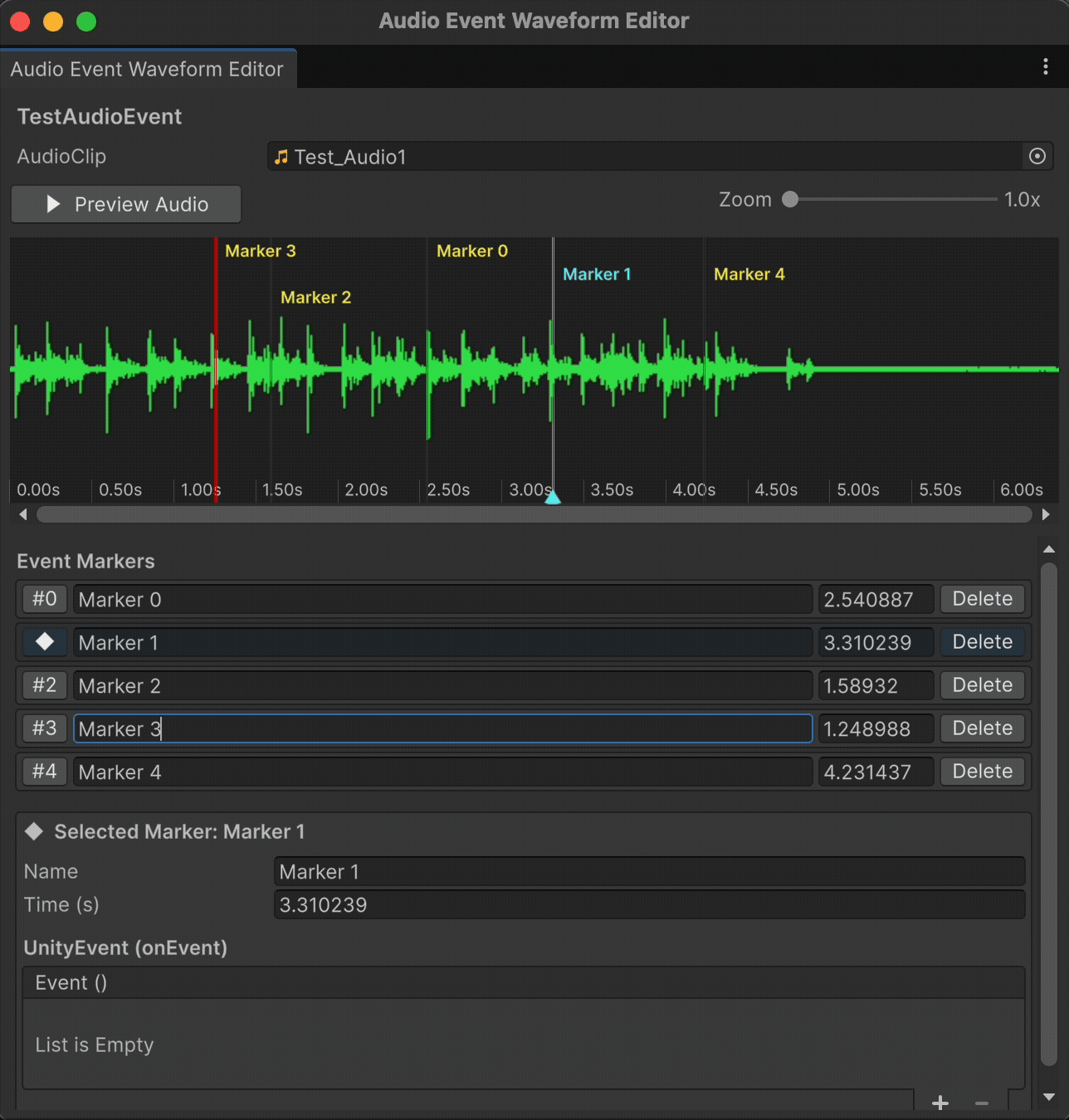Select marker index button #3
Viewport: 1069px width, 1120px height.
[45, 728]
